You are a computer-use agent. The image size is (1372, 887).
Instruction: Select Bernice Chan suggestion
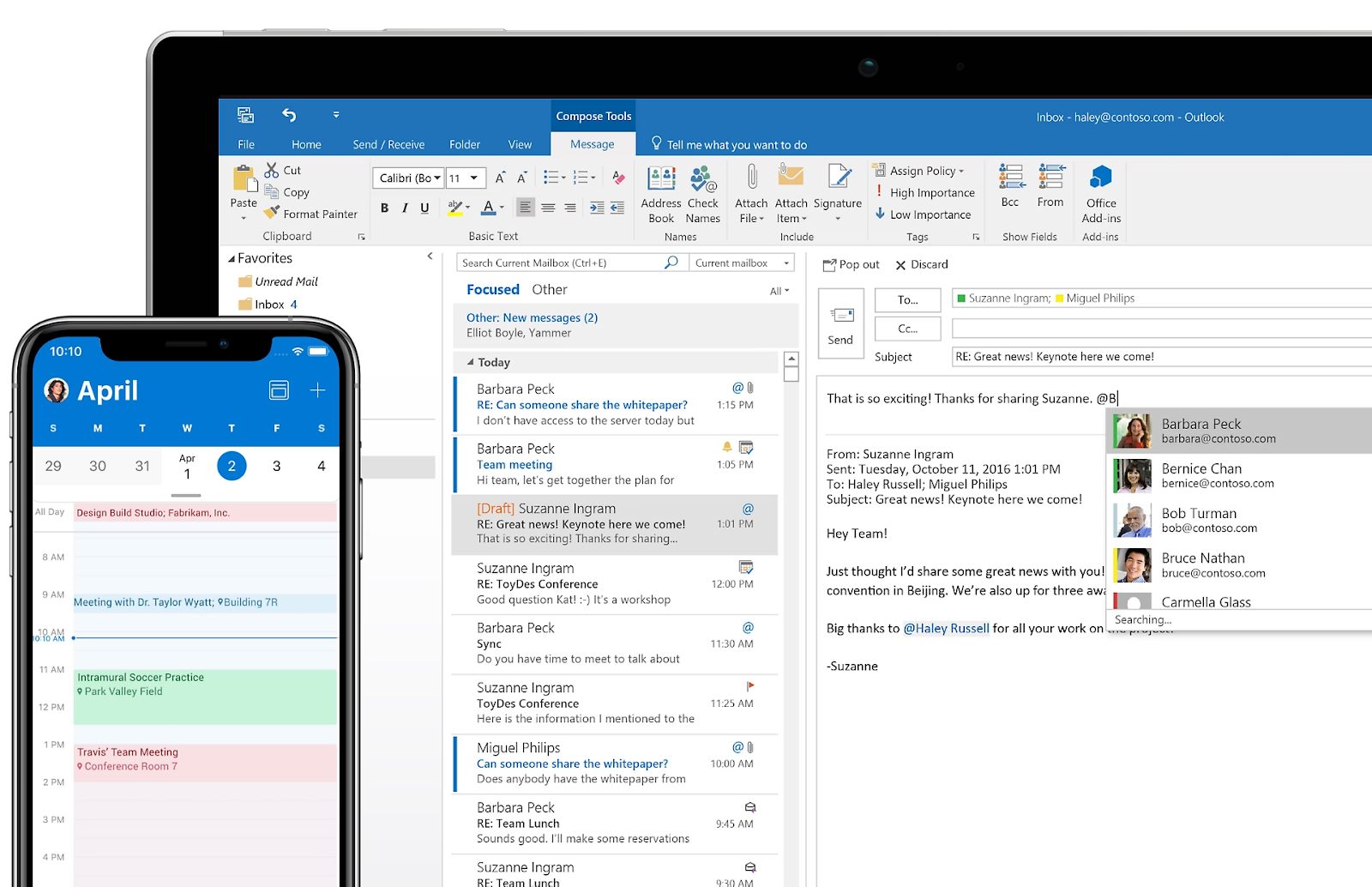click(1239, 475)
